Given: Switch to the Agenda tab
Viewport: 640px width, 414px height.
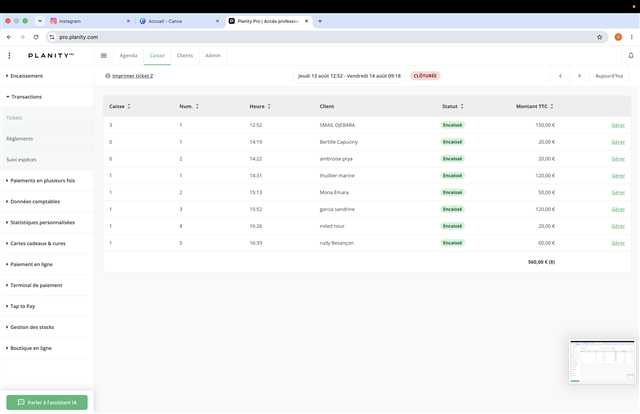Looking at the screenshot, I should click(129, 56).
